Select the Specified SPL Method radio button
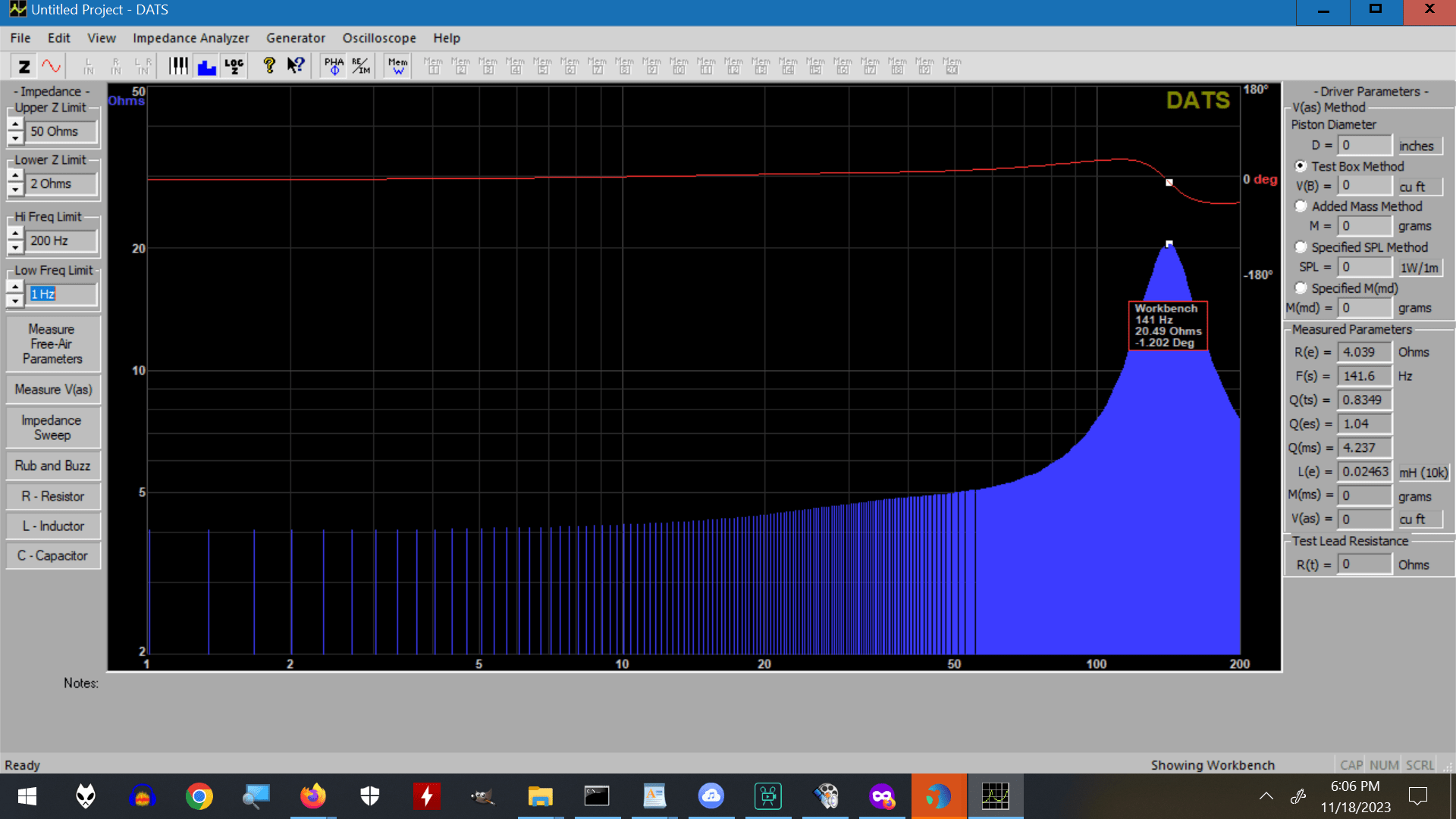Image resolution: width=1456 pixels, height=819 pixels. [1301, 247]
